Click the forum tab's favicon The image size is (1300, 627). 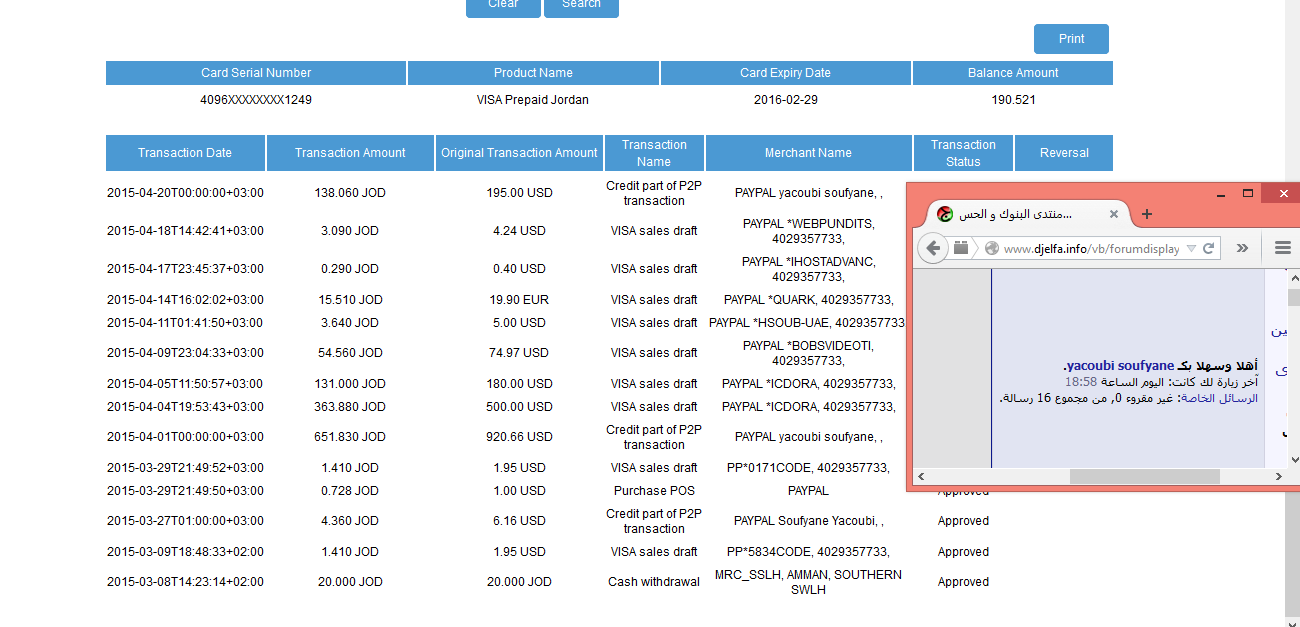click(944, 214)
